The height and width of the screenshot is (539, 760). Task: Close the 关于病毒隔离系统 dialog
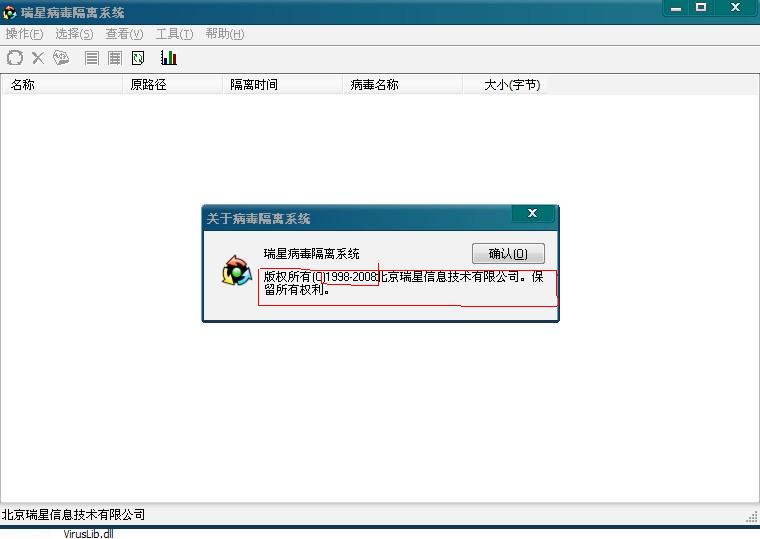point(532,213)
